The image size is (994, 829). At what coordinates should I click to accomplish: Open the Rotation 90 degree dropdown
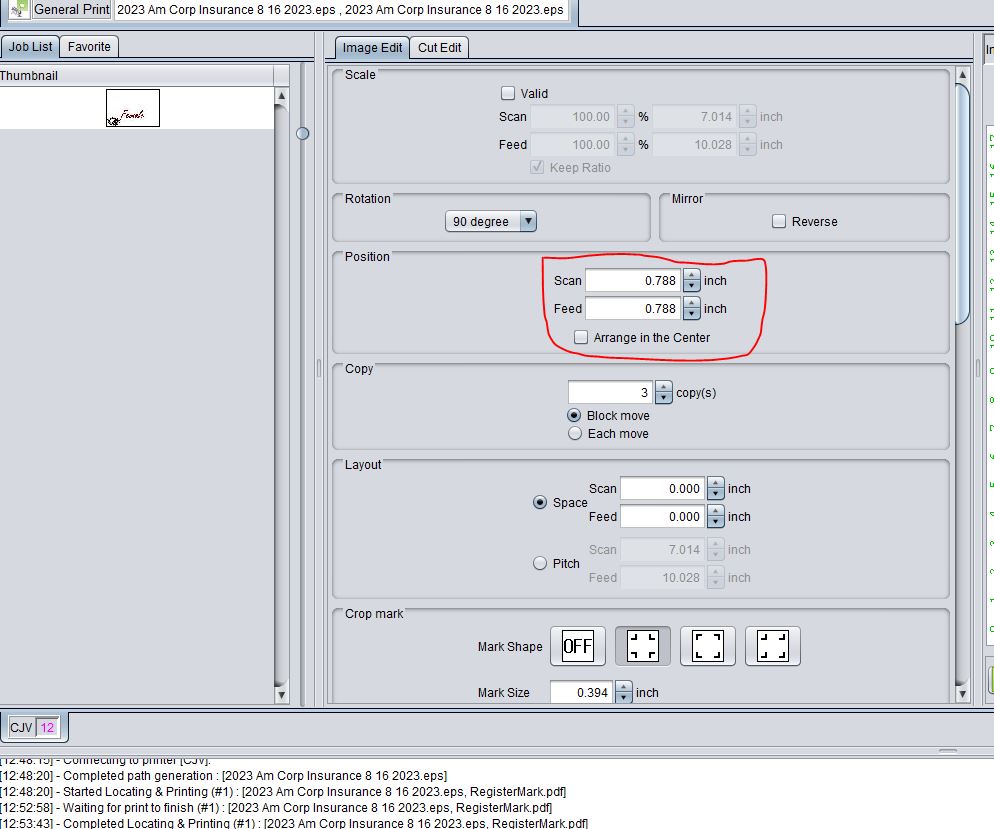(491, 221)
